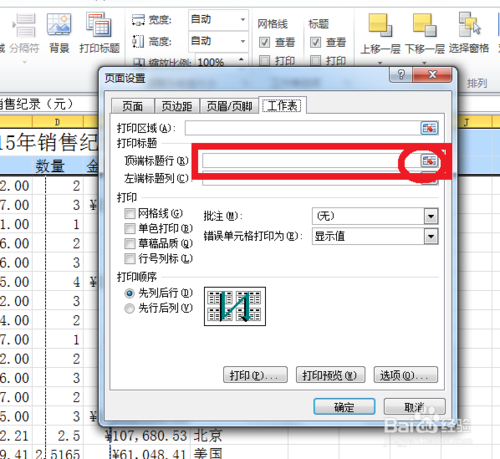Select column D header in spreadsheet
The width and height of the screenshot is (500, 459).
pyautogui.click(x=58, y=122)
